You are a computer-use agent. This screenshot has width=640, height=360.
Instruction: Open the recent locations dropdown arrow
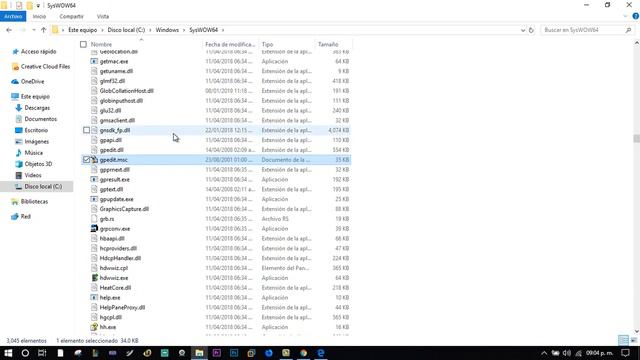click(33, 30)
